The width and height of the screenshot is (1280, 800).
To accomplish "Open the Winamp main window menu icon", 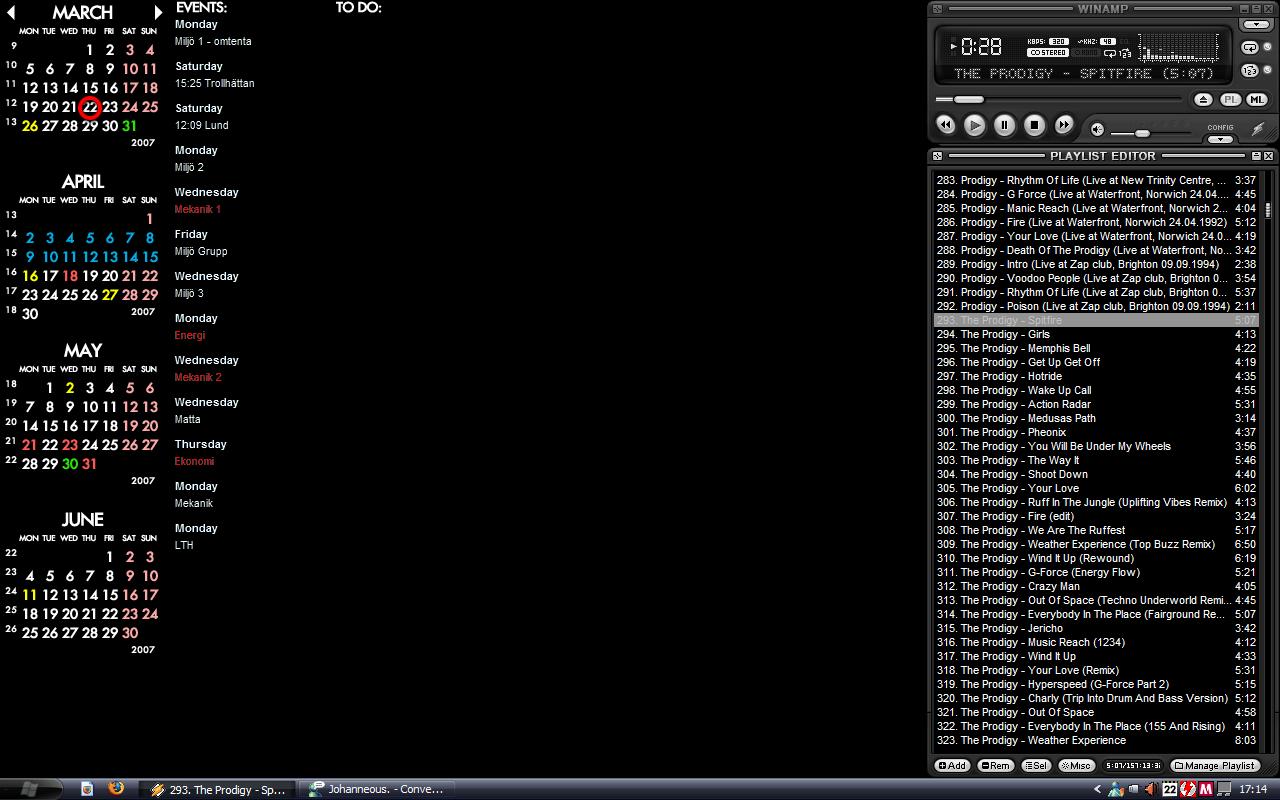I will click(x=937, y=9).
